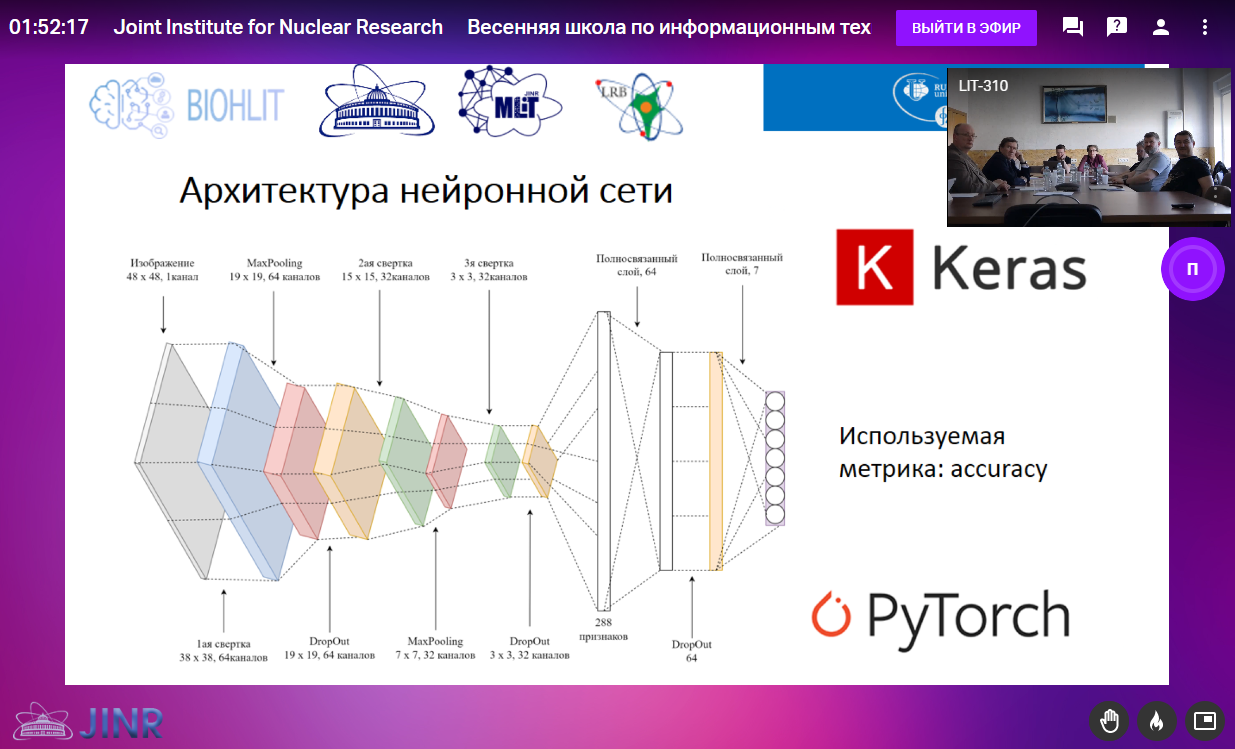This screenshot has height=749, width=1235.
Task: Raise your hand using the hand icon
Action: point(1109,720)
